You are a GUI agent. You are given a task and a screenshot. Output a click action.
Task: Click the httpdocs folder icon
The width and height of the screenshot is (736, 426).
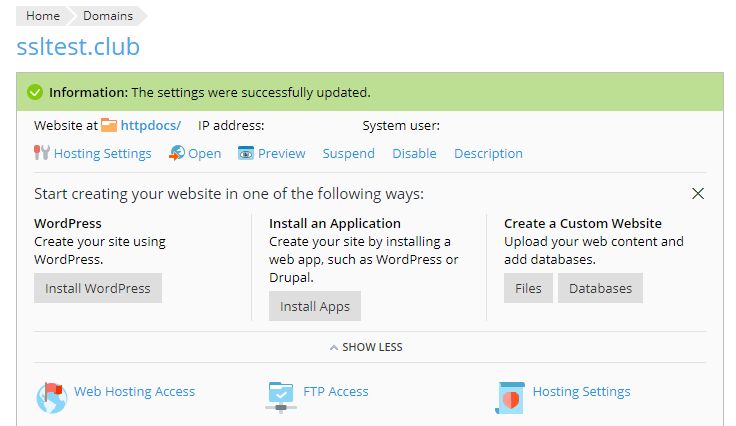[109, 125]
